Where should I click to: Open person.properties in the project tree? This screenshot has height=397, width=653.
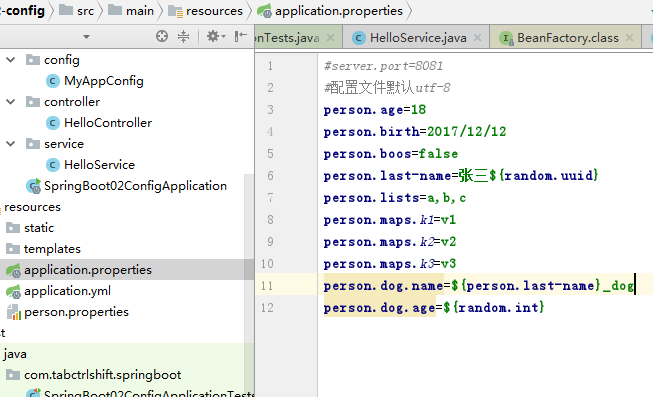[76, 312]
